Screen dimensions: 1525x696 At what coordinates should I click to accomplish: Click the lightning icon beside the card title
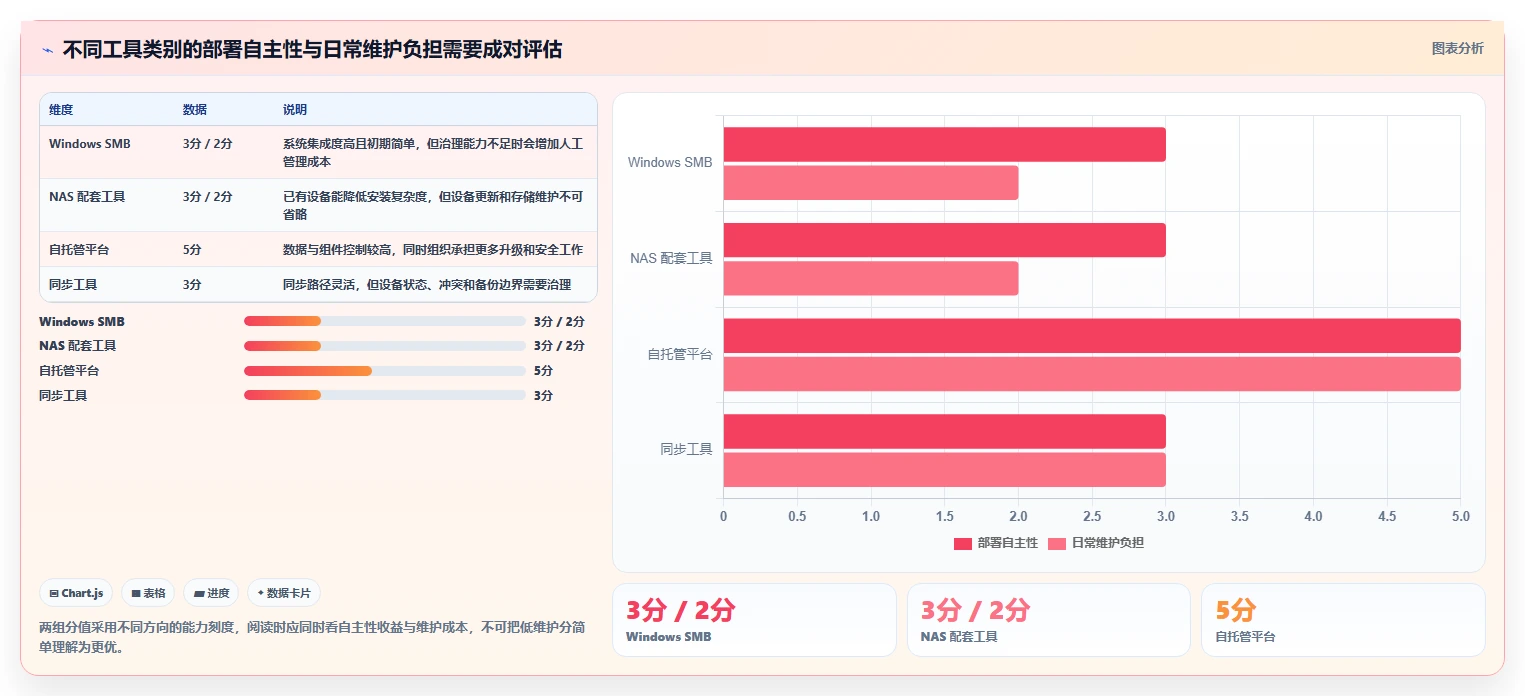click(47, 49)
